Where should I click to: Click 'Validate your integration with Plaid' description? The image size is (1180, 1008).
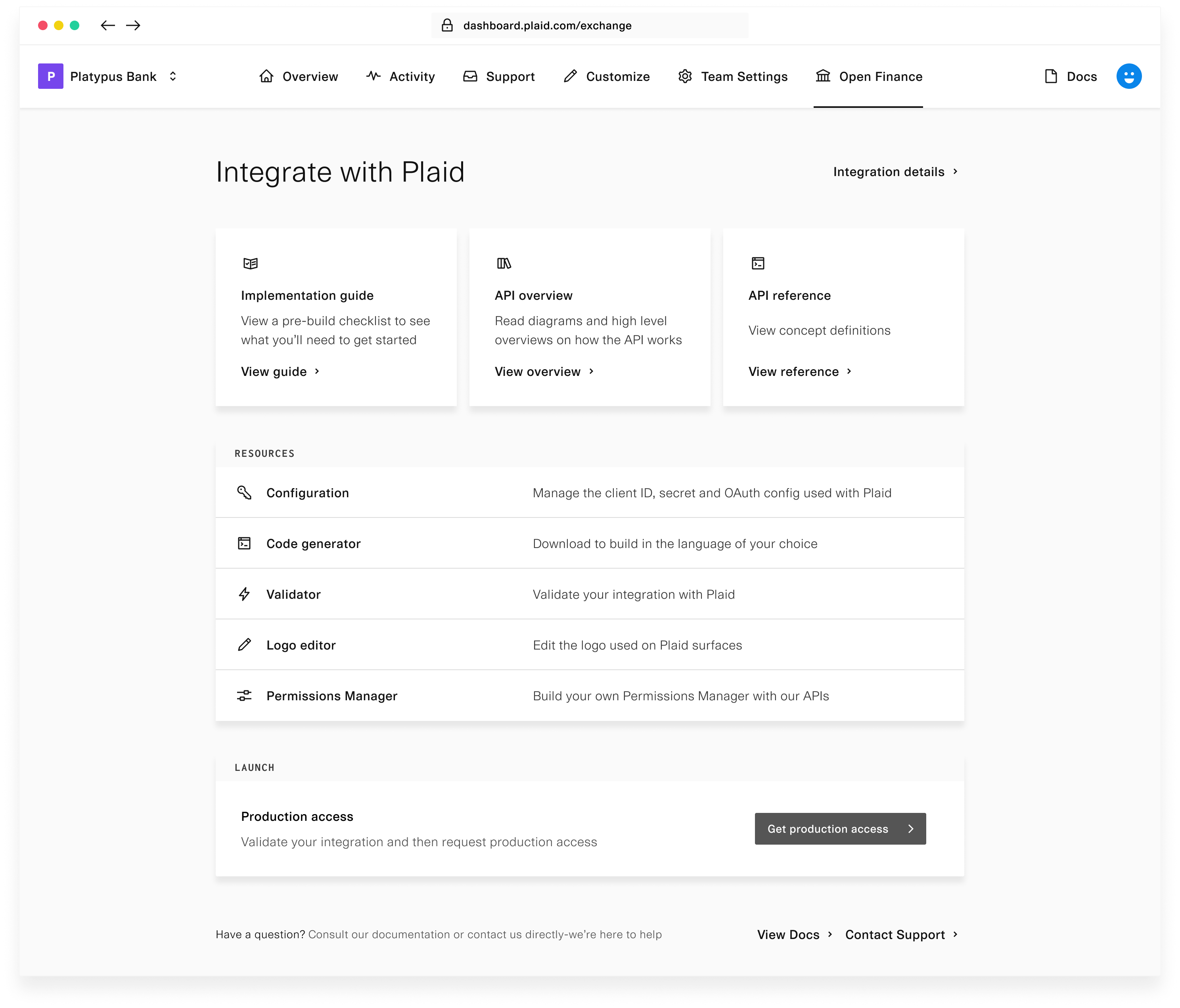click(x=633, y=594)
